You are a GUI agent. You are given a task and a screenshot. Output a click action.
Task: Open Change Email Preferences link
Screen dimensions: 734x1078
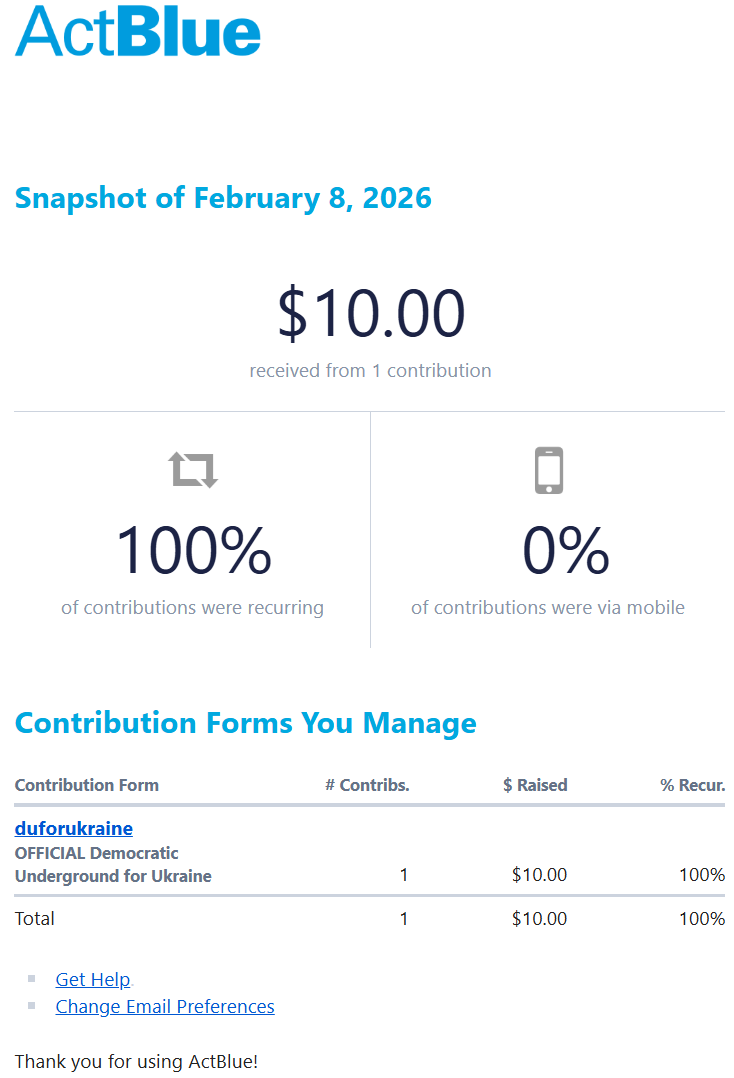coord(165,1006)
